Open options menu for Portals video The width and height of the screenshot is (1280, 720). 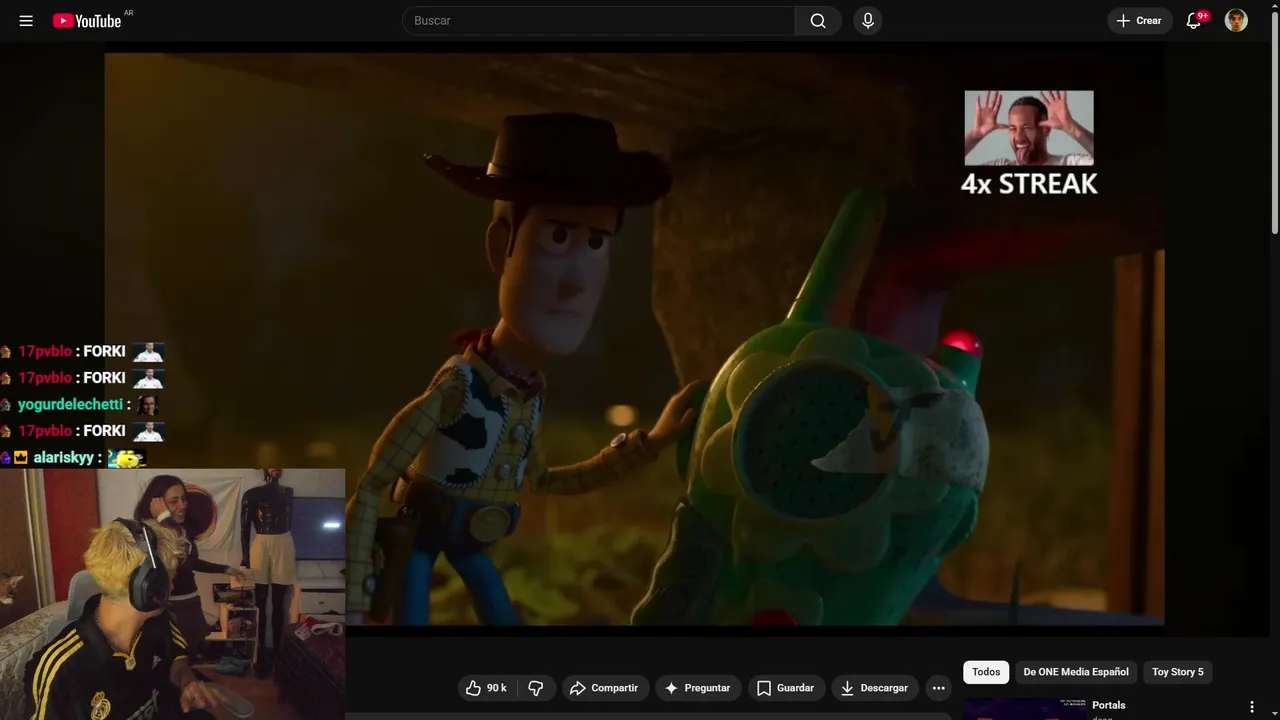tap(1252, 707)
